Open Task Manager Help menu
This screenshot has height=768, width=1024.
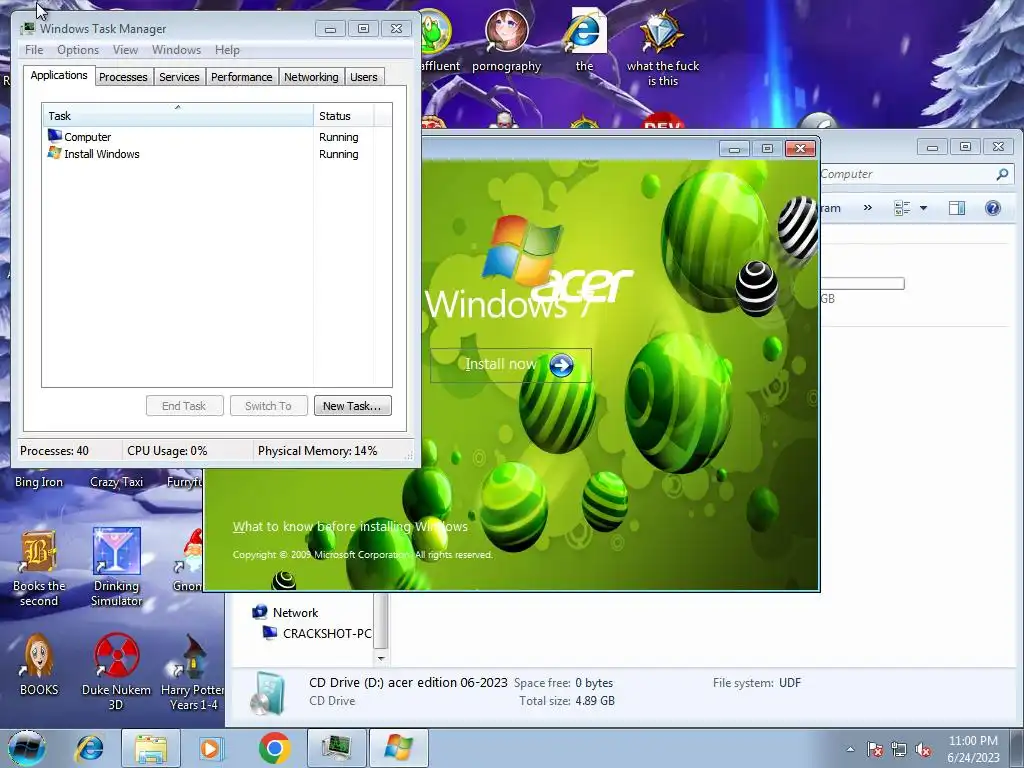[x=227, y=50]
